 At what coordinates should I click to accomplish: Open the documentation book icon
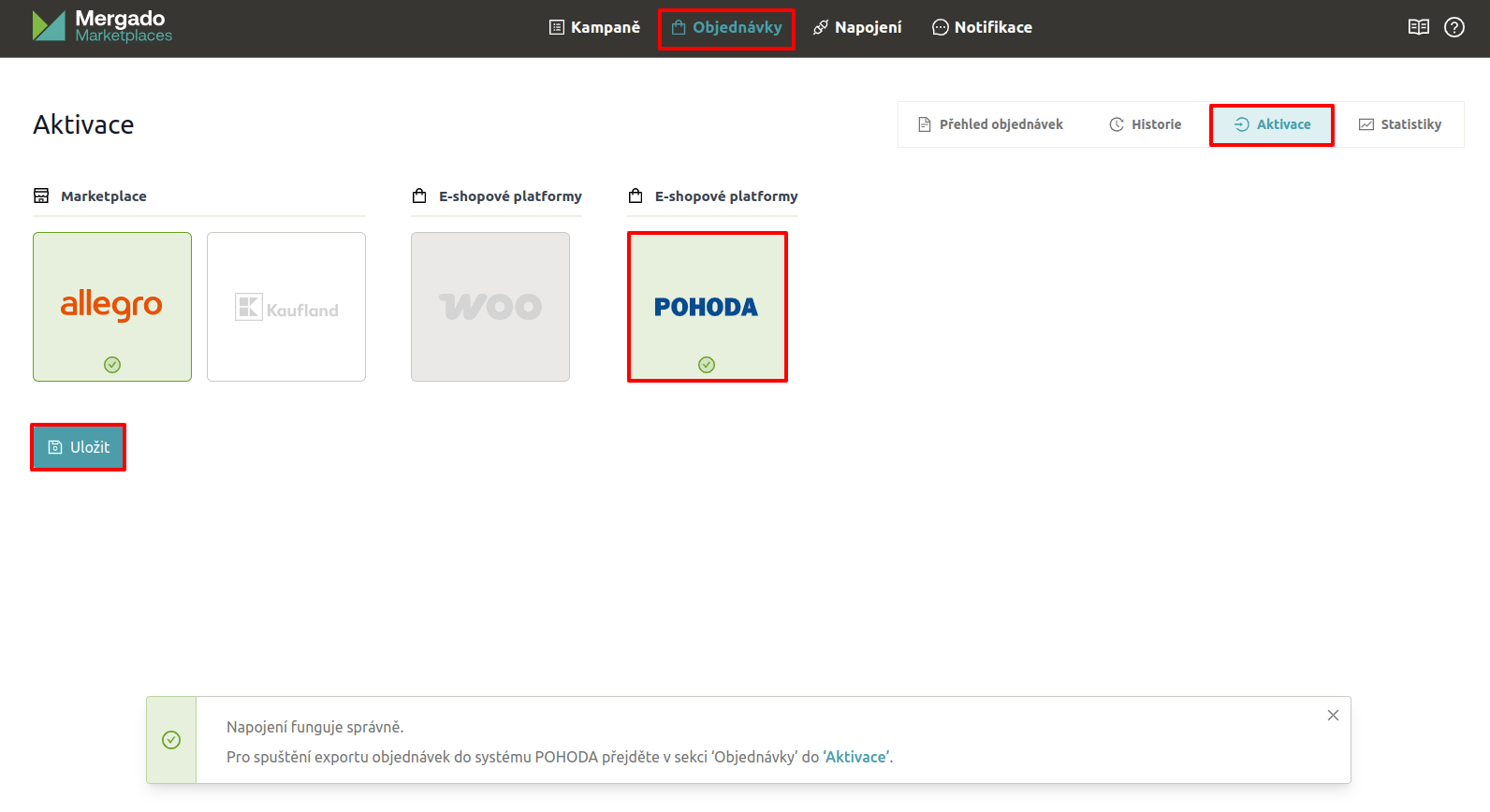pos(1418,27)
